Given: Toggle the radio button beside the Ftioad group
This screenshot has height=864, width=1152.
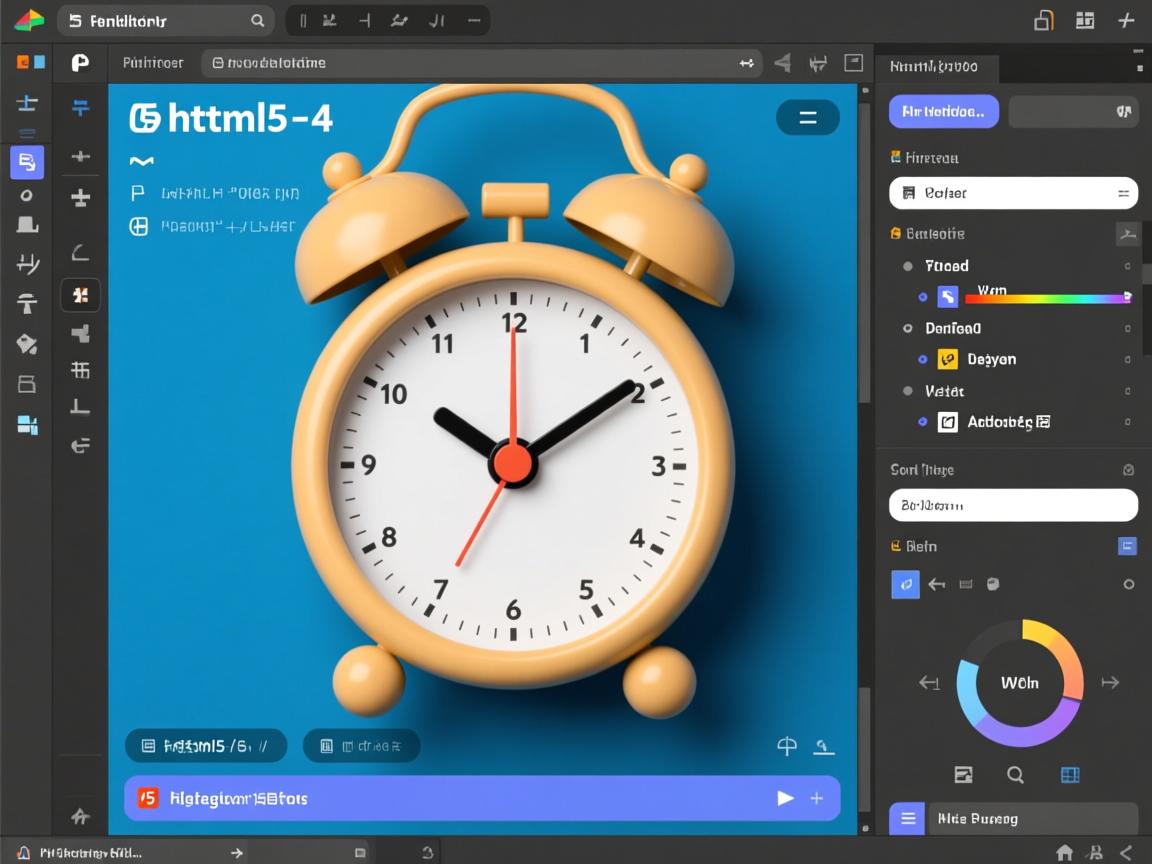Looking at the screenshot, I should tap(908, 266).
